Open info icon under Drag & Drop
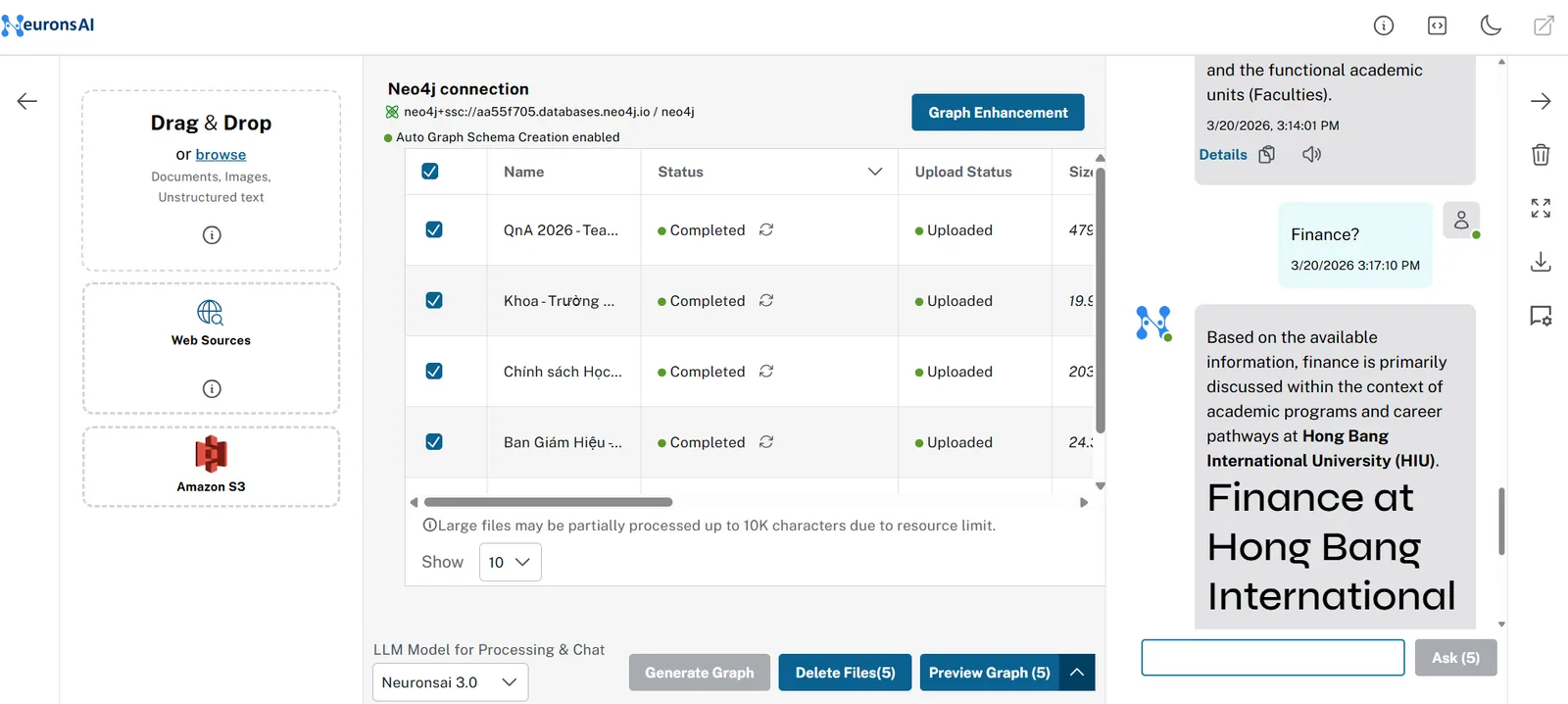Viewport: 1568px width, 704px height. [212, 235]
